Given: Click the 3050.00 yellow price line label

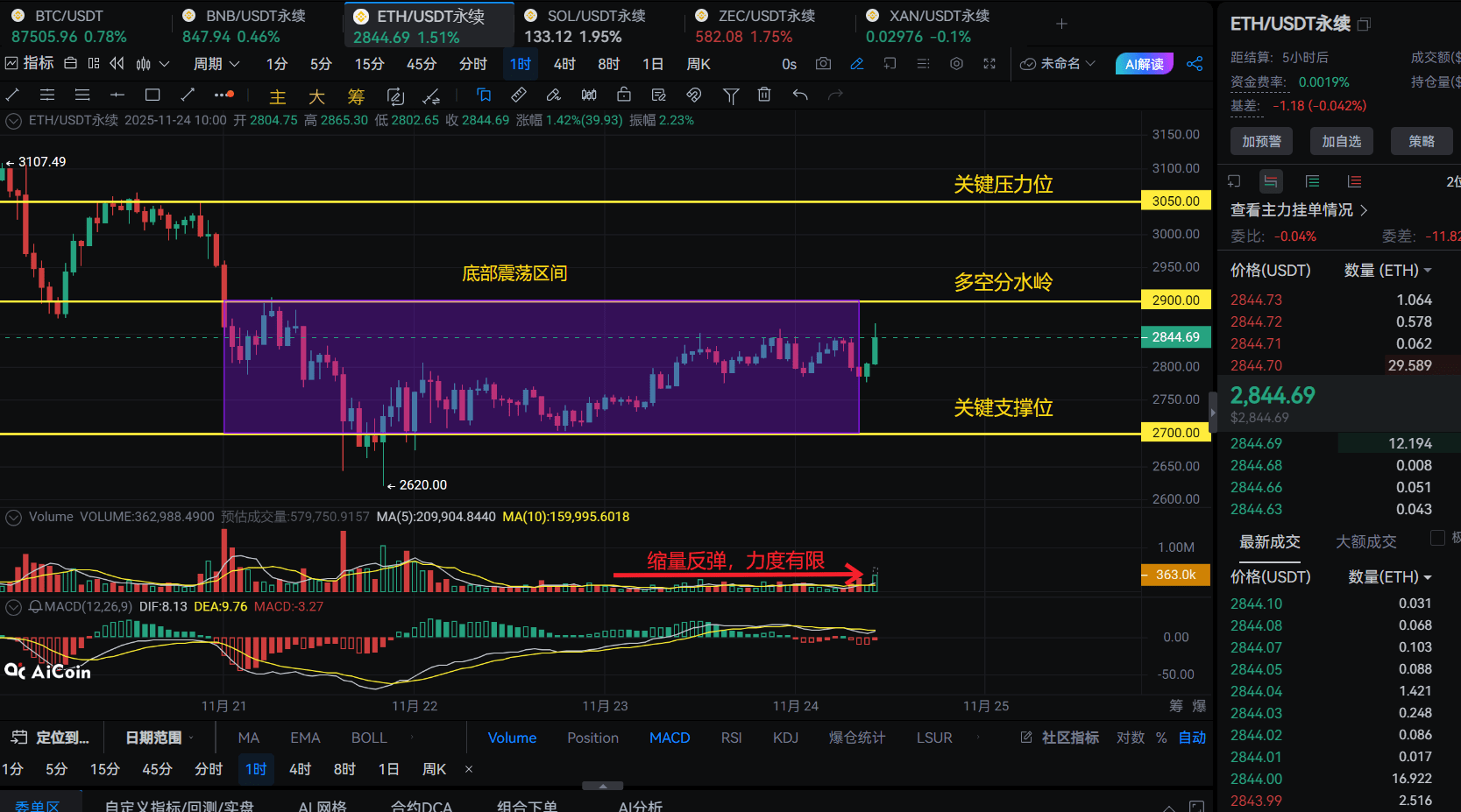Looking at the screenshot, I should [x=1176, y=201].
